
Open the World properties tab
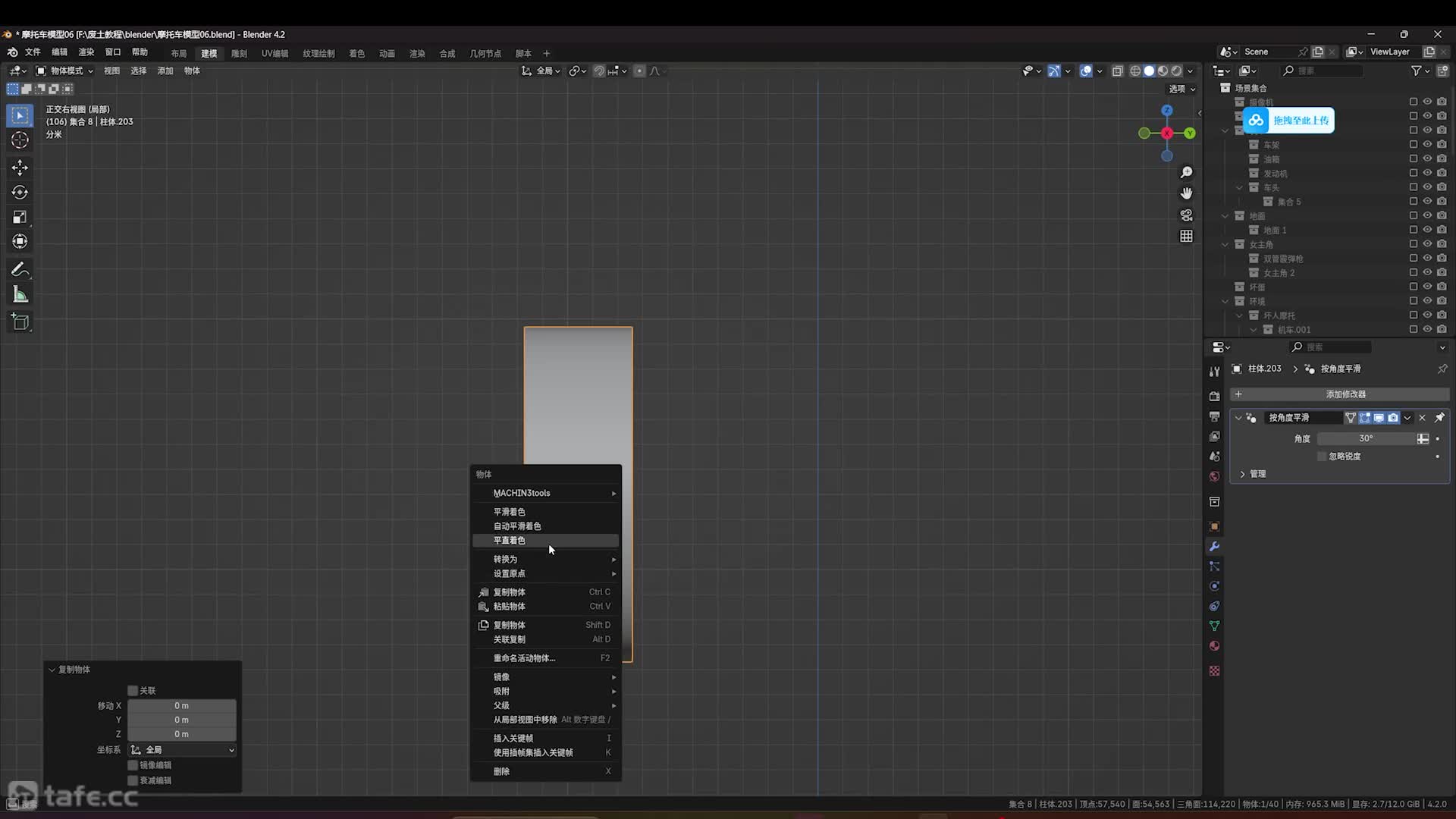tap(1214, 476)
